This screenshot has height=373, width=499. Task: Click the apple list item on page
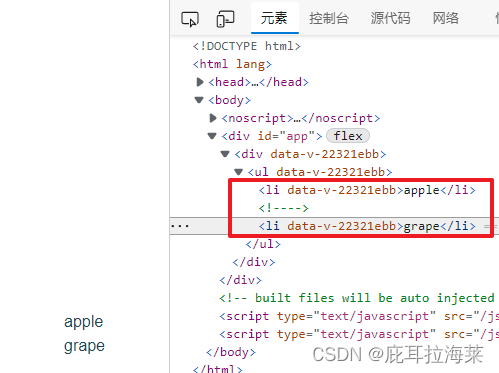[84, 322]
